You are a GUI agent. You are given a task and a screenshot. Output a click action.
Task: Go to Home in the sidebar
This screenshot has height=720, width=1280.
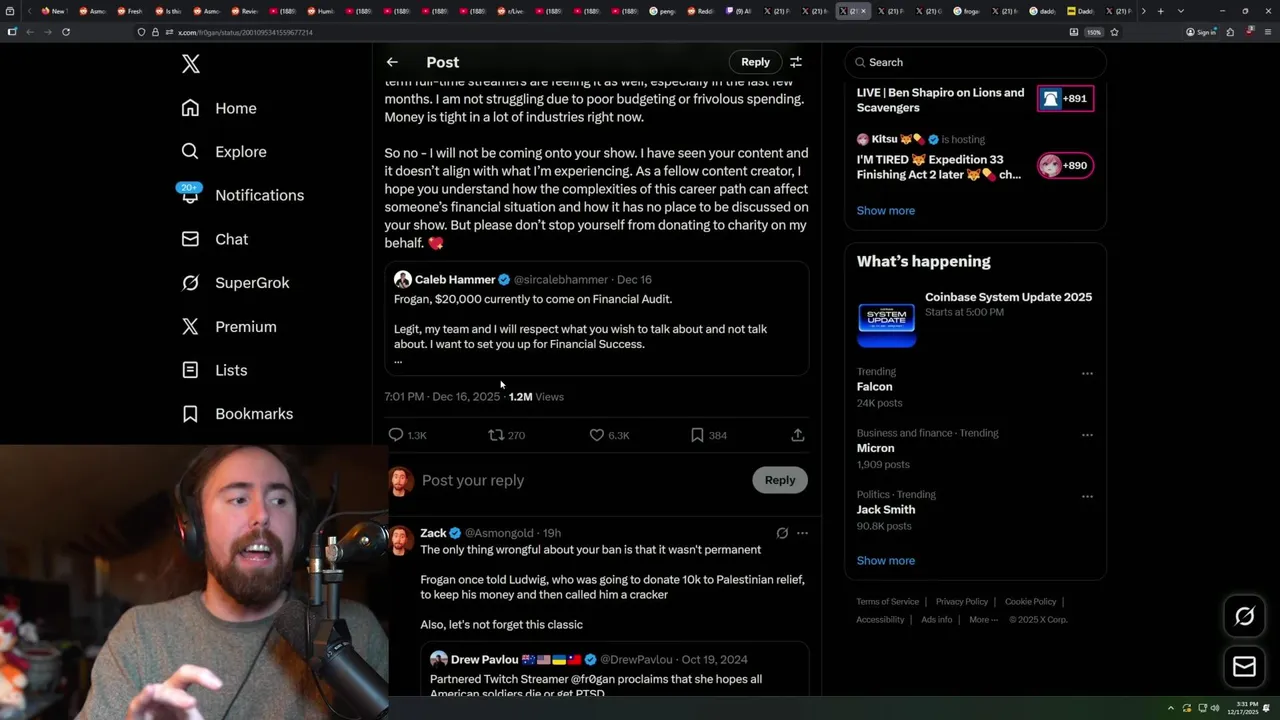click(235, 108)
